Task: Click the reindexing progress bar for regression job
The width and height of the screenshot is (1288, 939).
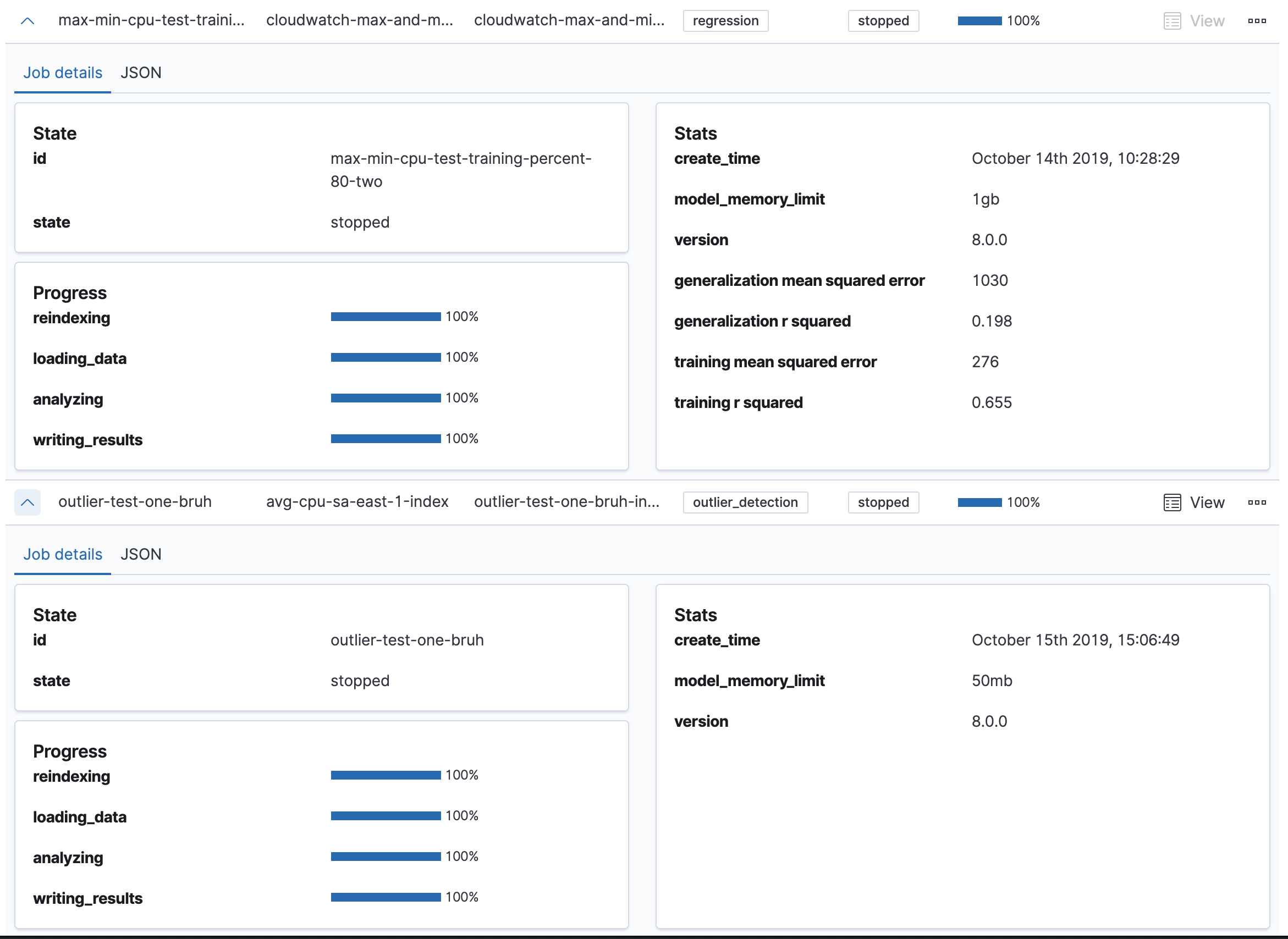Action: pyautogui.click(x=386, y=317)
